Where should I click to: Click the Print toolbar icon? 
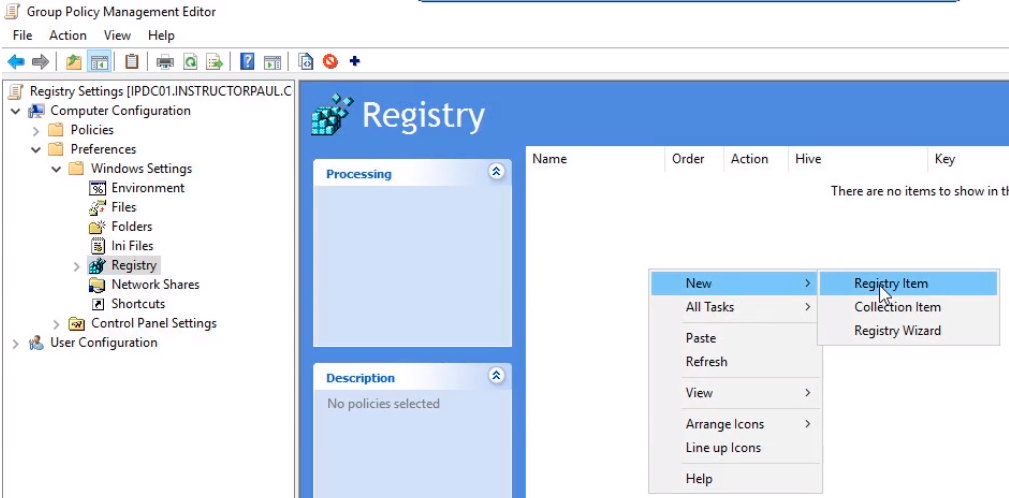pos(165,62)
